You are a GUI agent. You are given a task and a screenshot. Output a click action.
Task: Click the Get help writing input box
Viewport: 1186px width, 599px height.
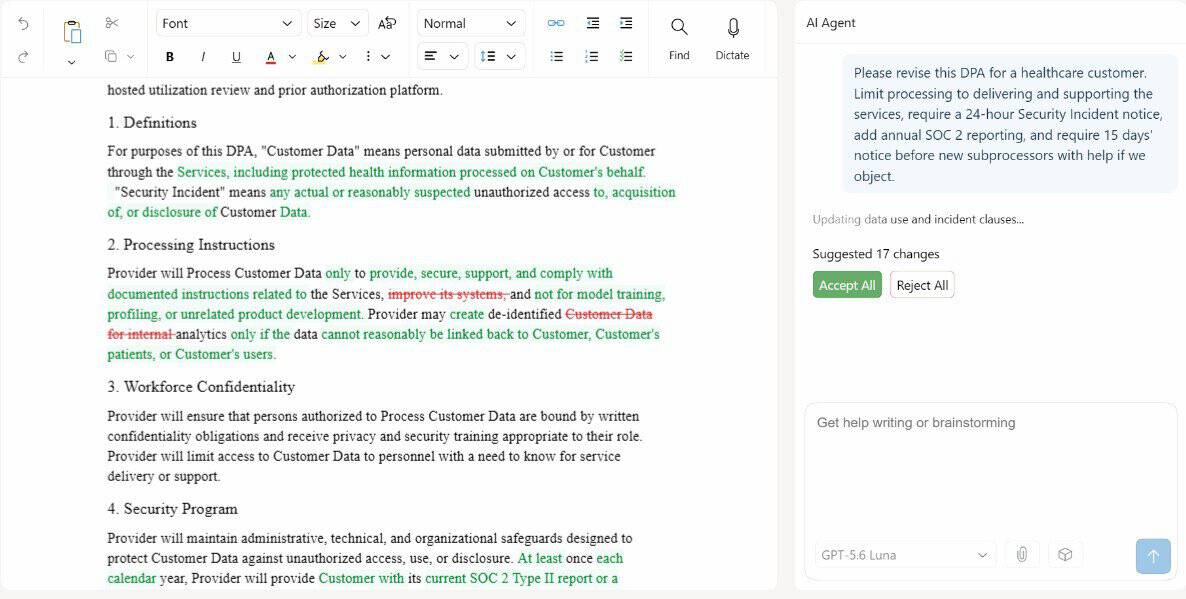(x=991, y=469)
